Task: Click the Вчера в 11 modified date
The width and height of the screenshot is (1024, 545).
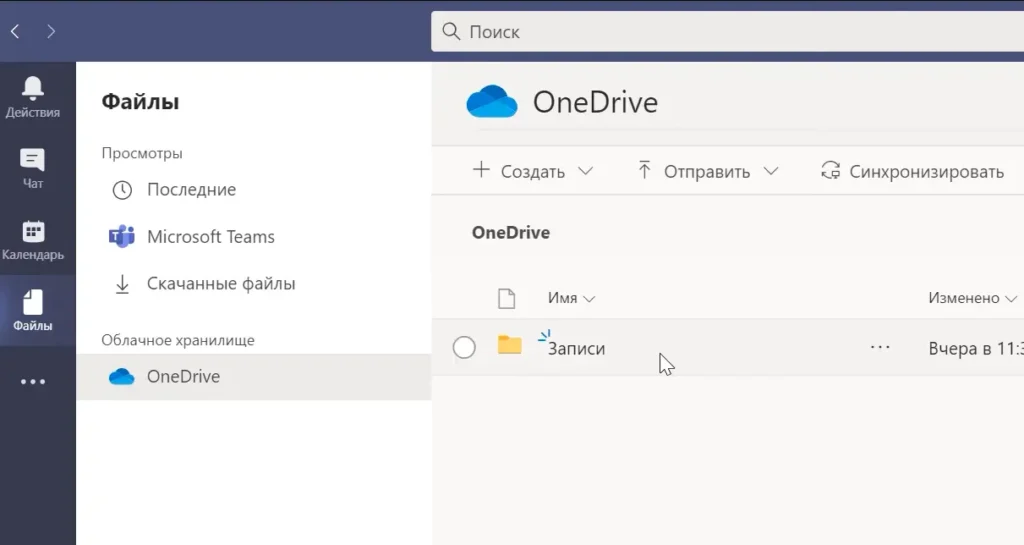Action: coord(976,349)
